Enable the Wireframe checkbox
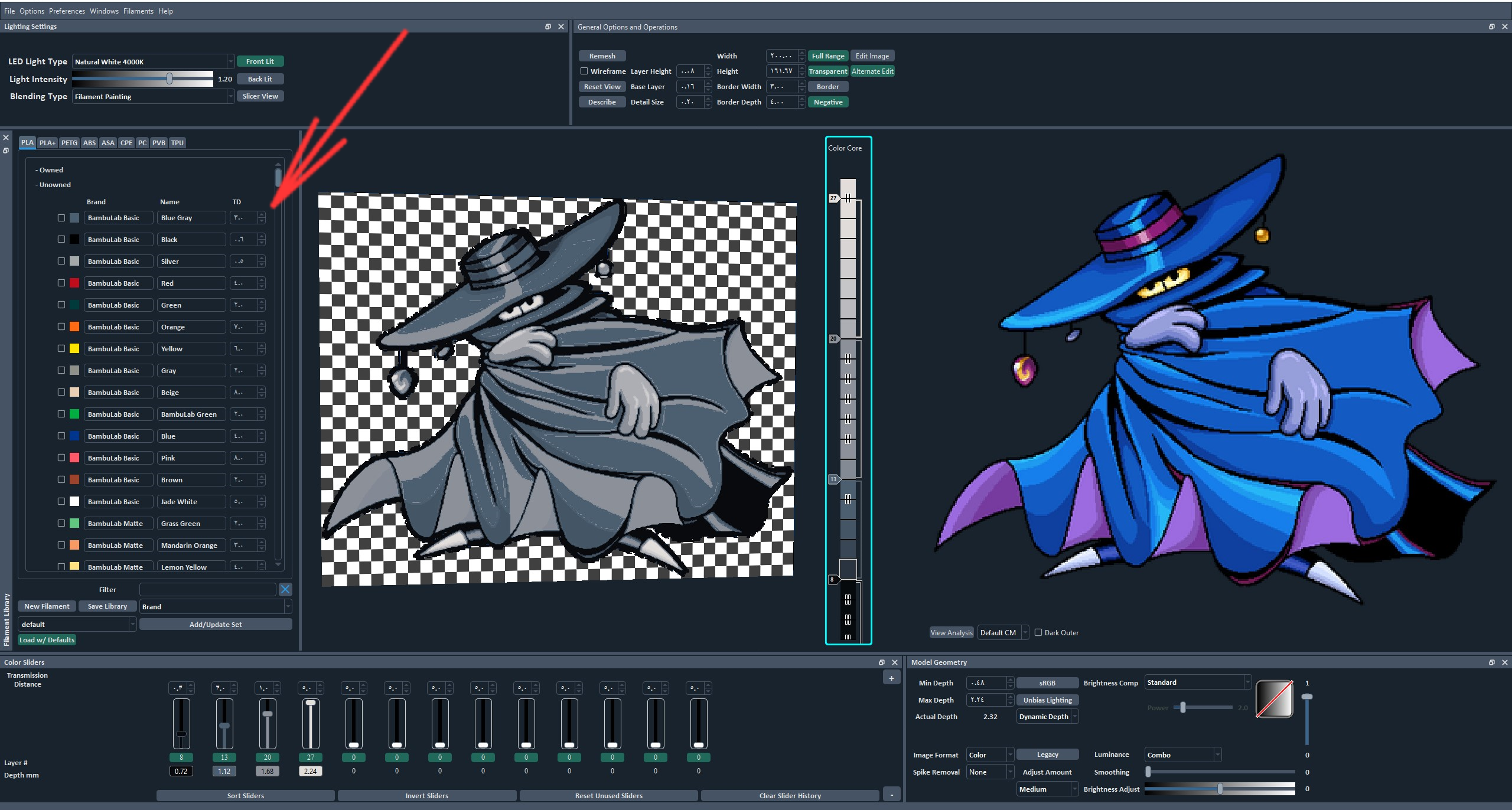 click(x=584, y=71)
